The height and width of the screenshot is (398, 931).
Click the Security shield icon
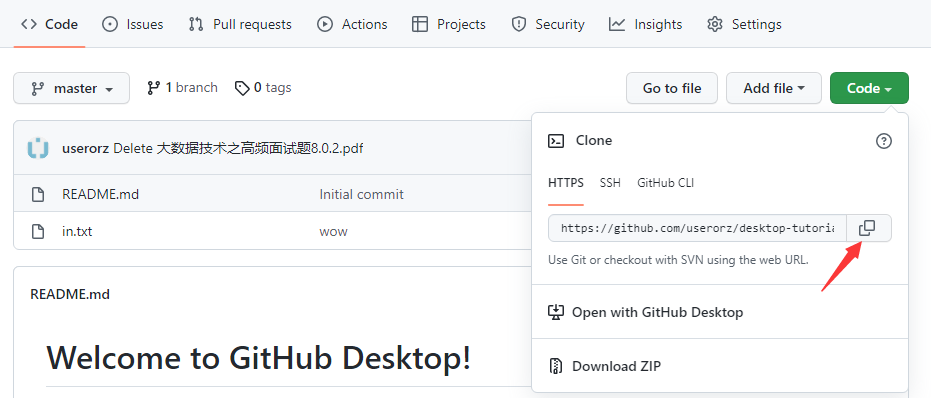coord(519,24)
